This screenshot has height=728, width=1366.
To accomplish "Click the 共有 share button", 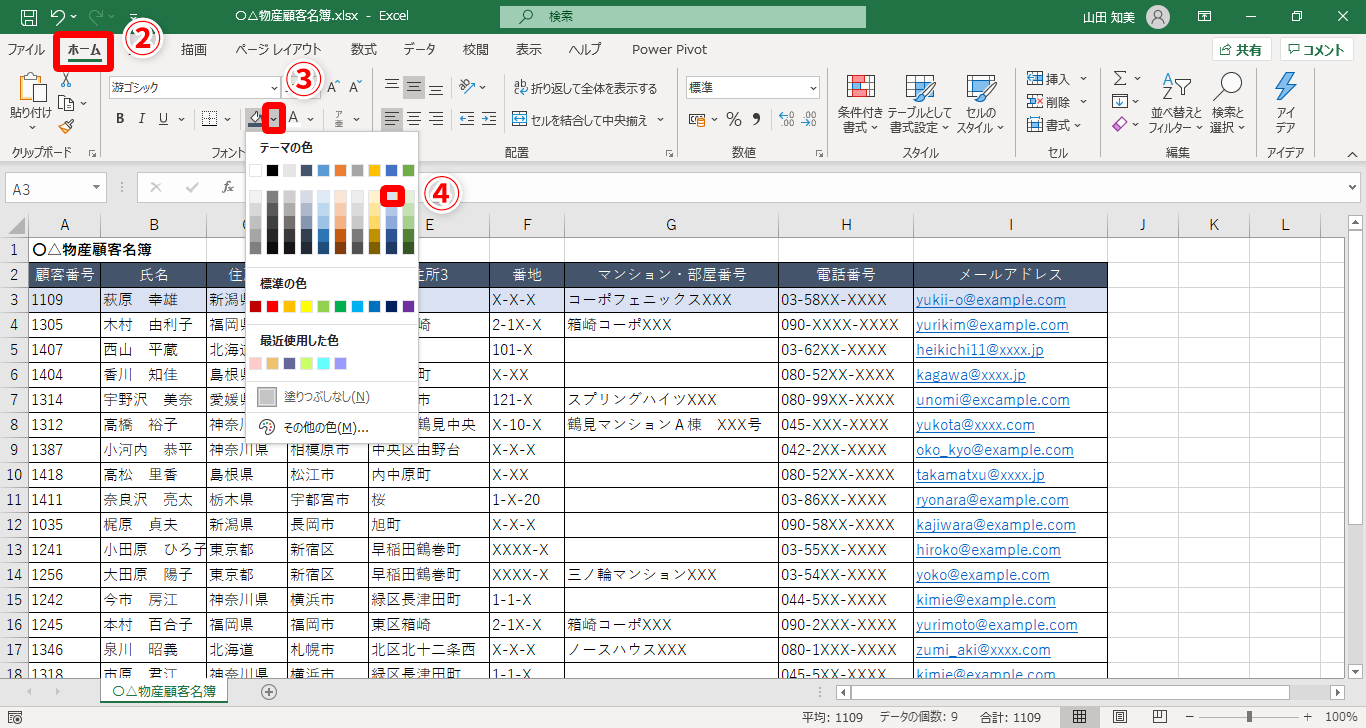I will 1242,50.
